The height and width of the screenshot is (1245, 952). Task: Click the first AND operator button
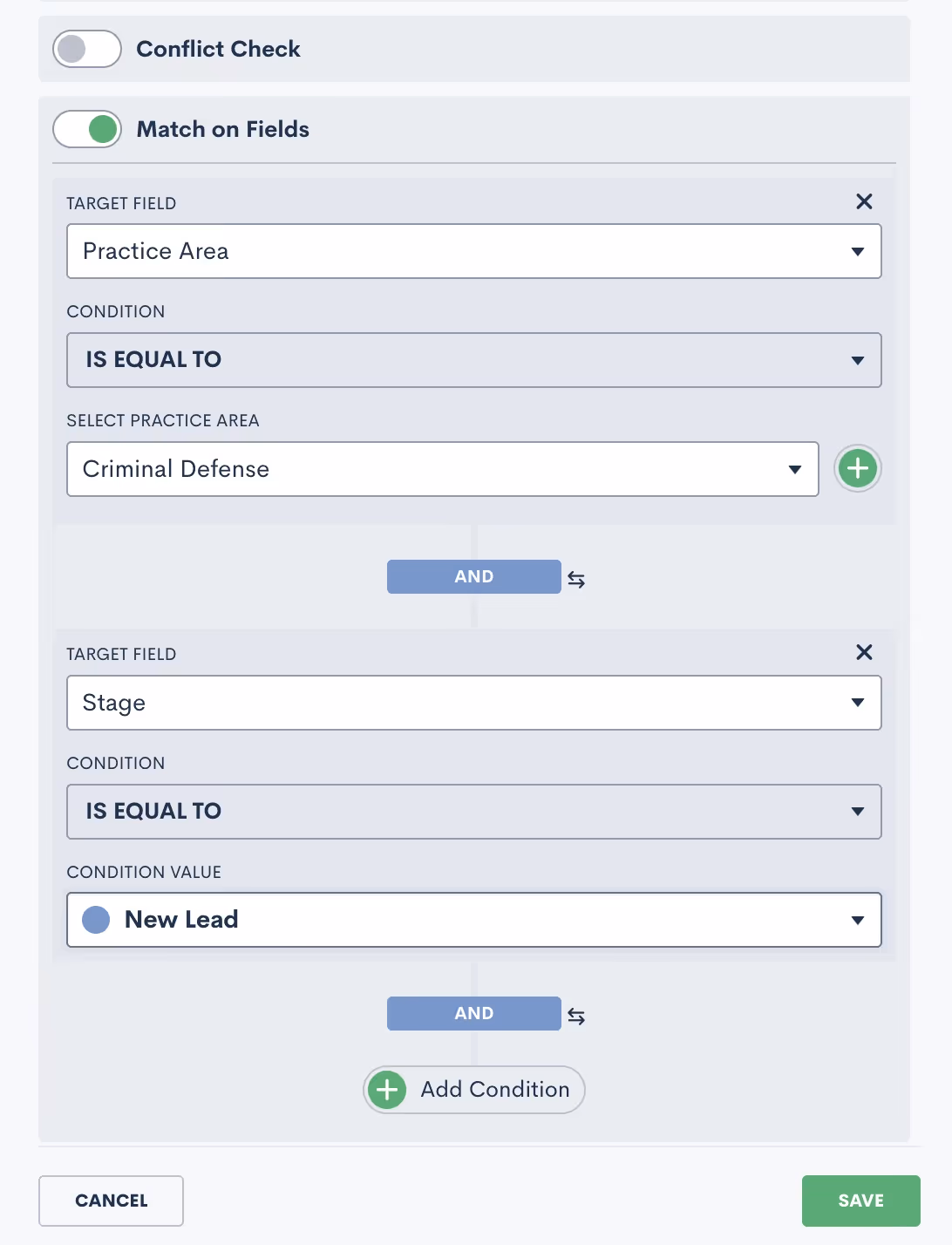click(x=473, y=576)
